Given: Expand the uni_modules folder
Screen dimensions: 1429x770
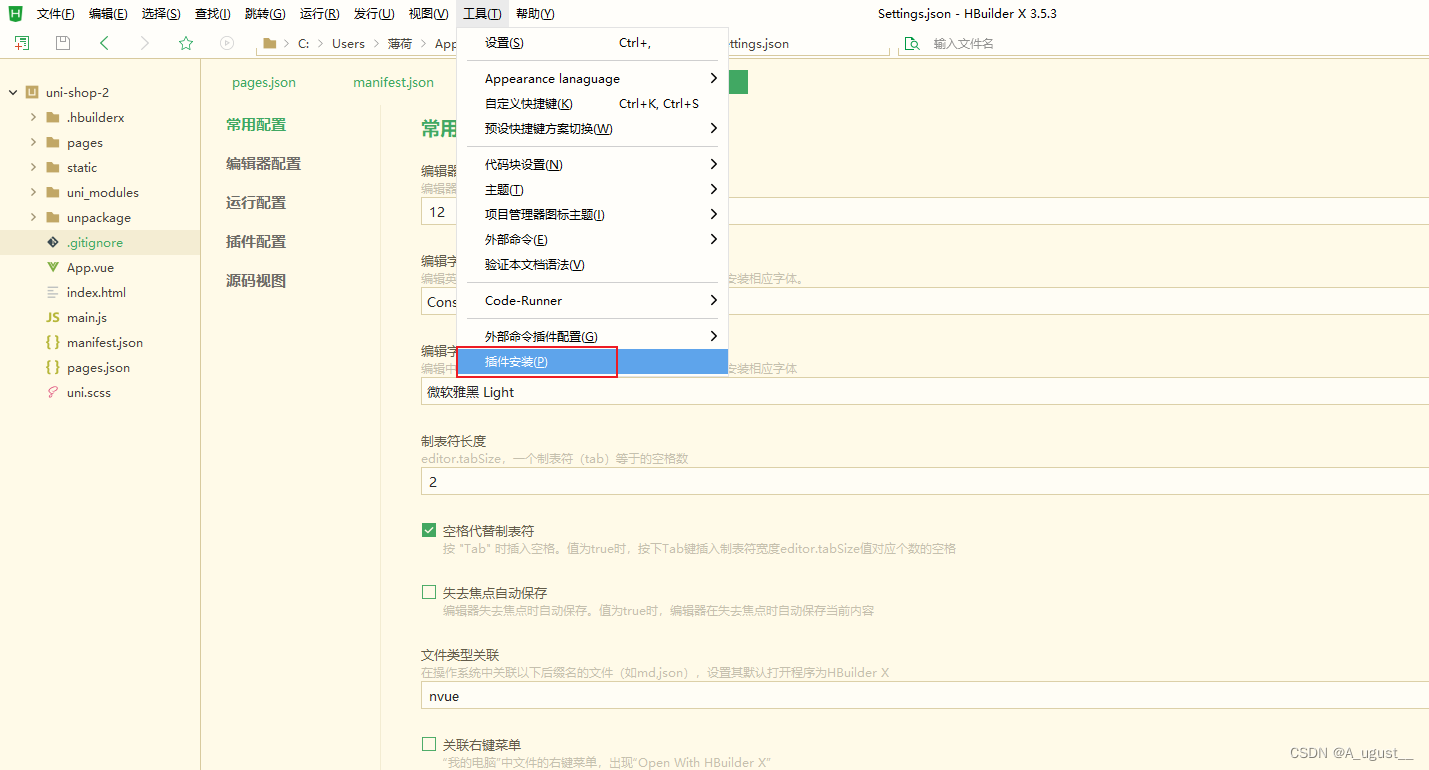Looking at the screenshot, I should click(x=33, y=192).
